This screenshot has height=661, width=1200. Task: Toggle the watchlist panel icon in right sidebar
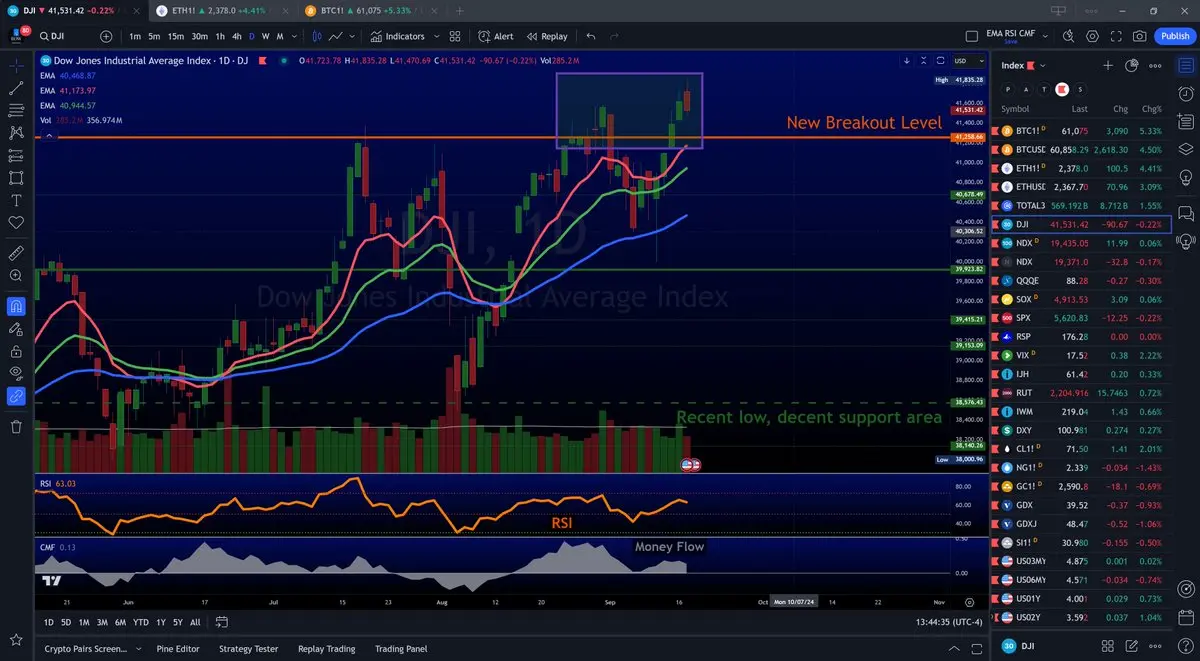pyautogui.click(x=1185, y=65)
